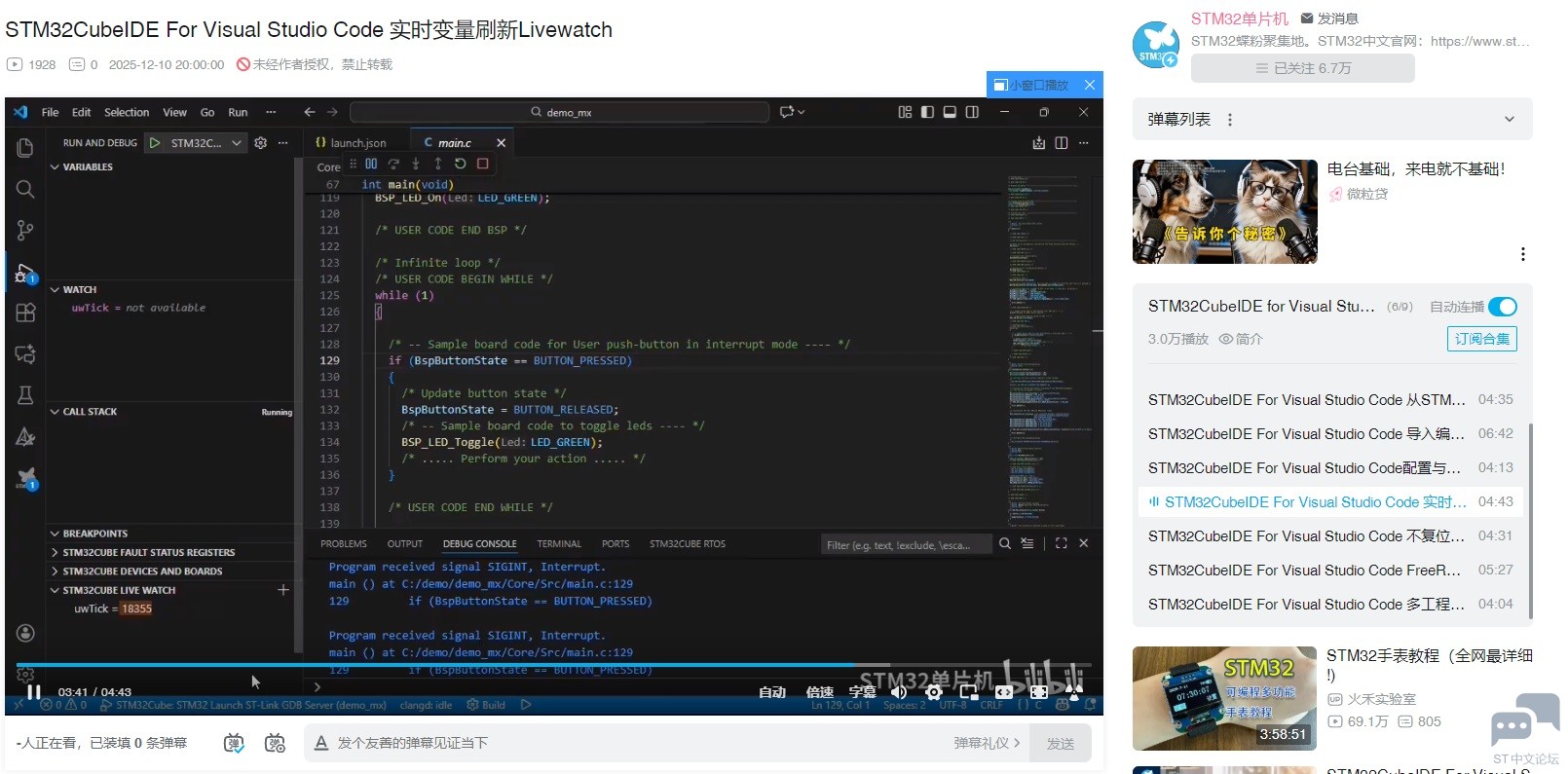Toggle the Primary Side Bar layout button
Image resolution: width=1568 pixels, height=774 pixels.
pyautogui.click(x=927, y=112)
